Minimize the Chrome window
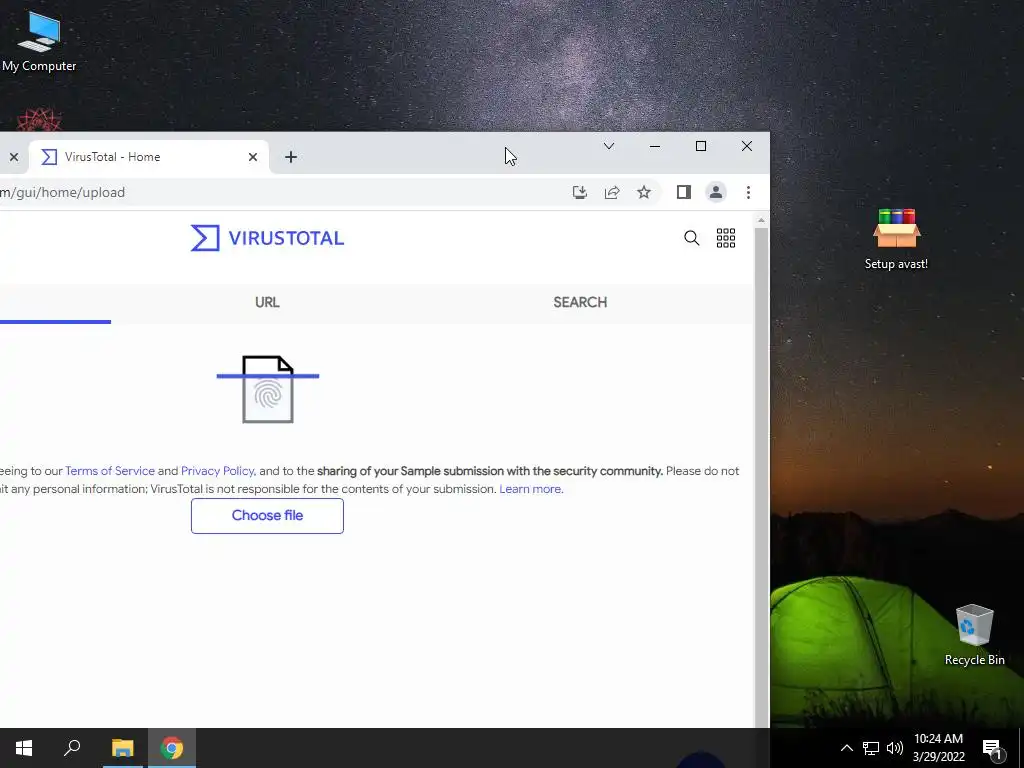The image size is (1024, 768). point(655,146)
